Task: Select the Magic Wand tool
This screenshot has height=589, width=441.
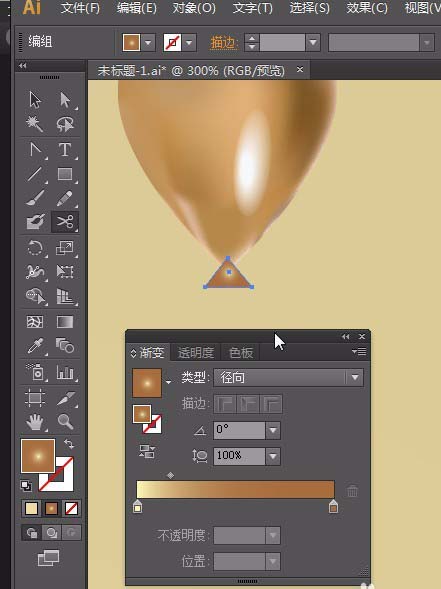Action: tap(35, 124)
